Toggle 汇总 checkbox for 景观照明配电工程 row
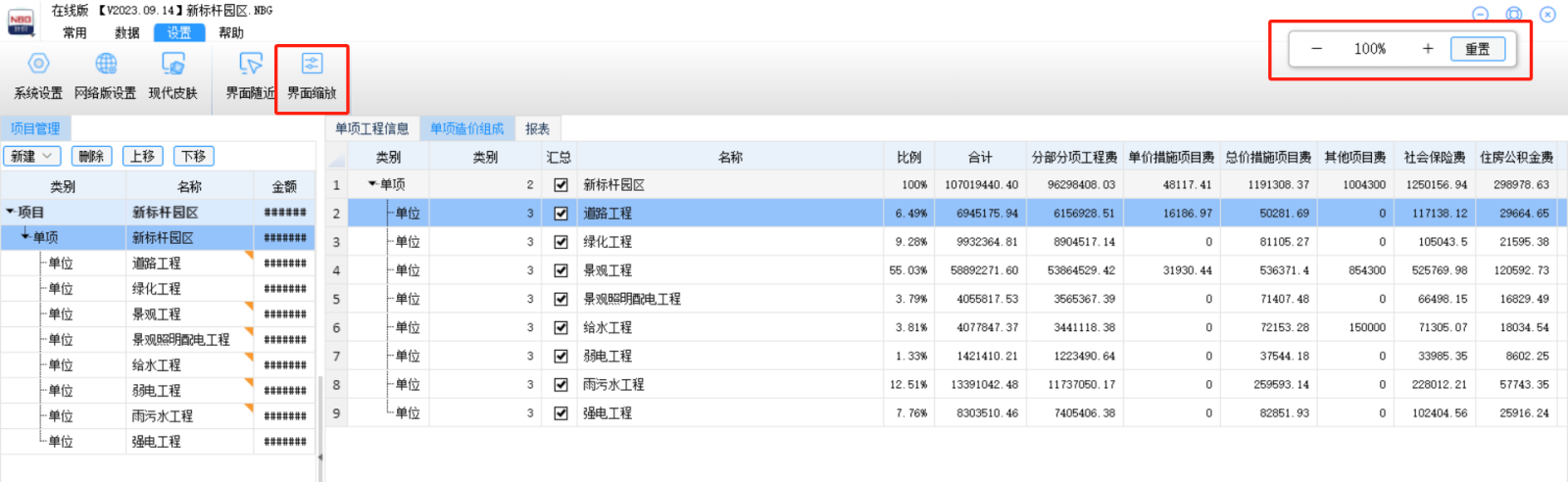Screen dimensions: 1568x482 (561, 299)
